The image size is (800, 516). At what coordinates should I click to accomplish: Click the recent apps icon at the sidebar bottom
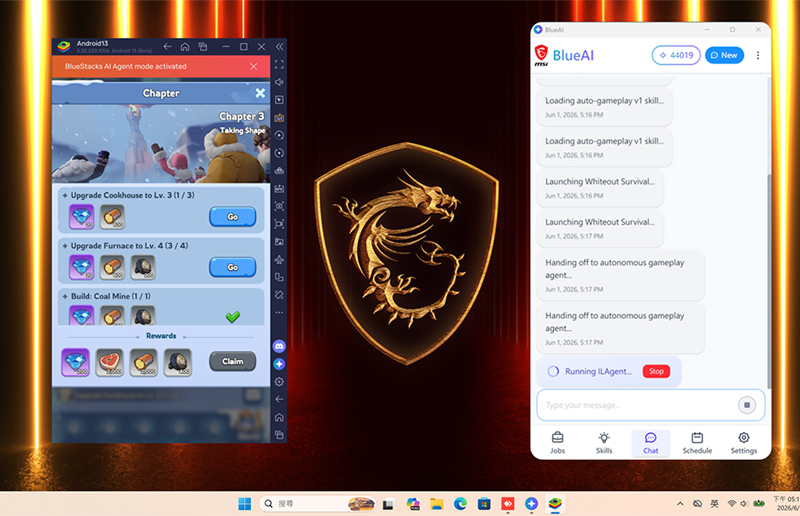pyautogui.click(x=279, y=435)
